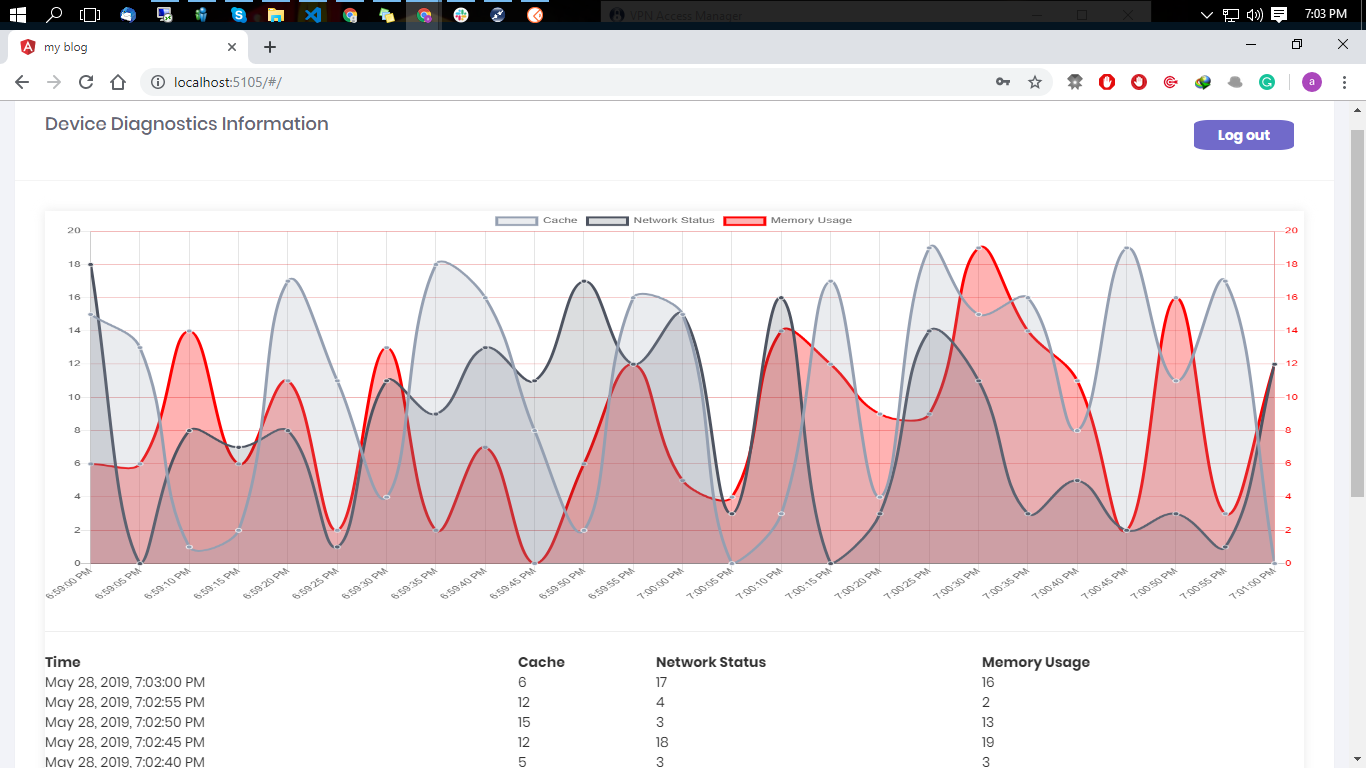This screenshot has width=1366, height=768.
Task: Click the browser home icon
Action: click(x=118, y=82)
